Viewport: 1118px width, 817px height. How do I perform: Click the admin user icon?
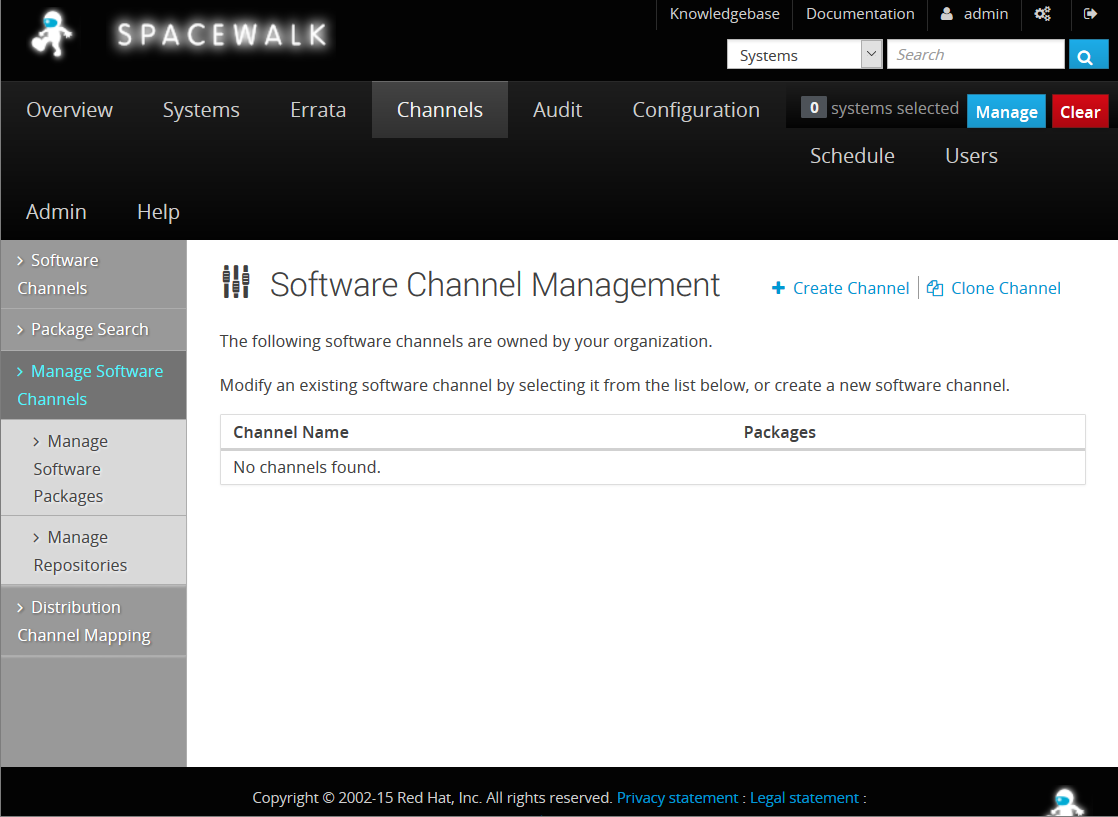(946, 14)
